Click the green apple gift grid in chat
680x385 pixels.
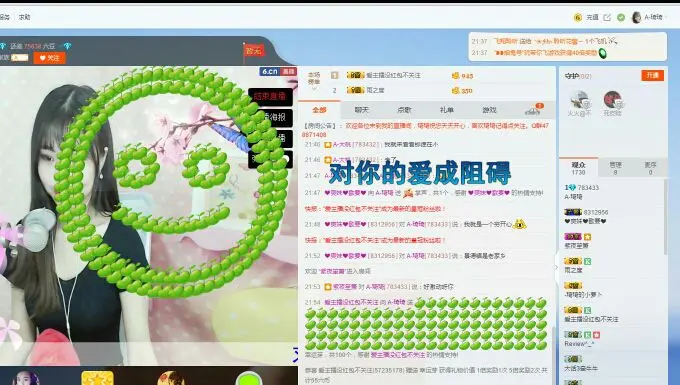pos(426,324)
